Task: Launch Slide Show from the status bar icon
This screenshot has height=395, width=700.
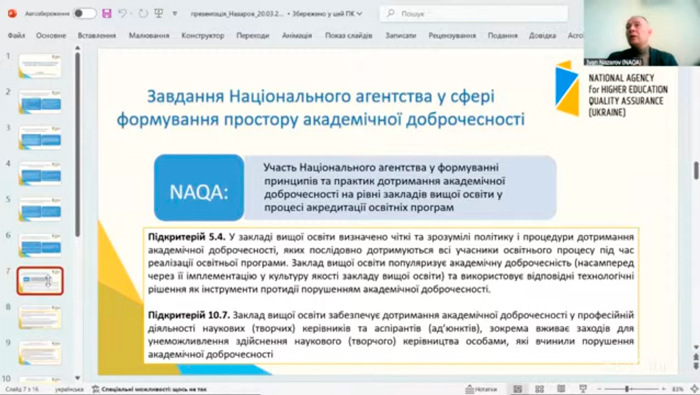Action: [583, 389]
